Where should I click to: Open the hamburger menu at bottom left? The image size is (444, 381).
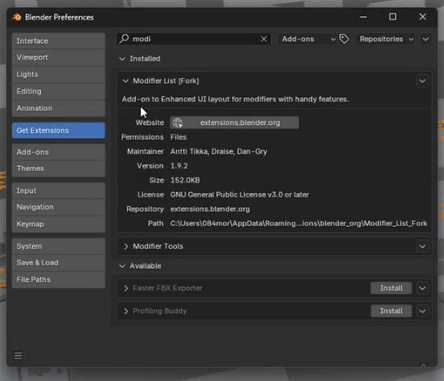[18, 355]
